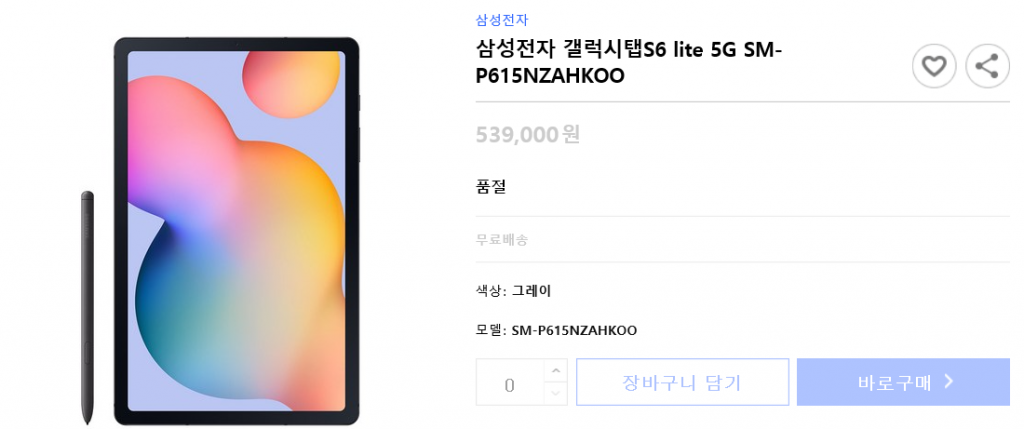Decrease quantity with the down arrow

pos(555,393)
